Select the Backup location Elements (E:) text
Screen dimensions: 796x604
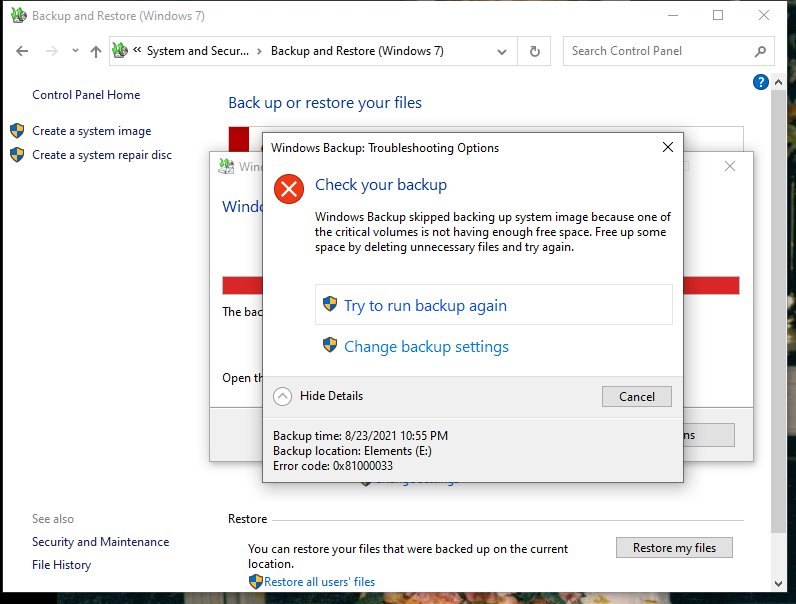tap(352, 451)
